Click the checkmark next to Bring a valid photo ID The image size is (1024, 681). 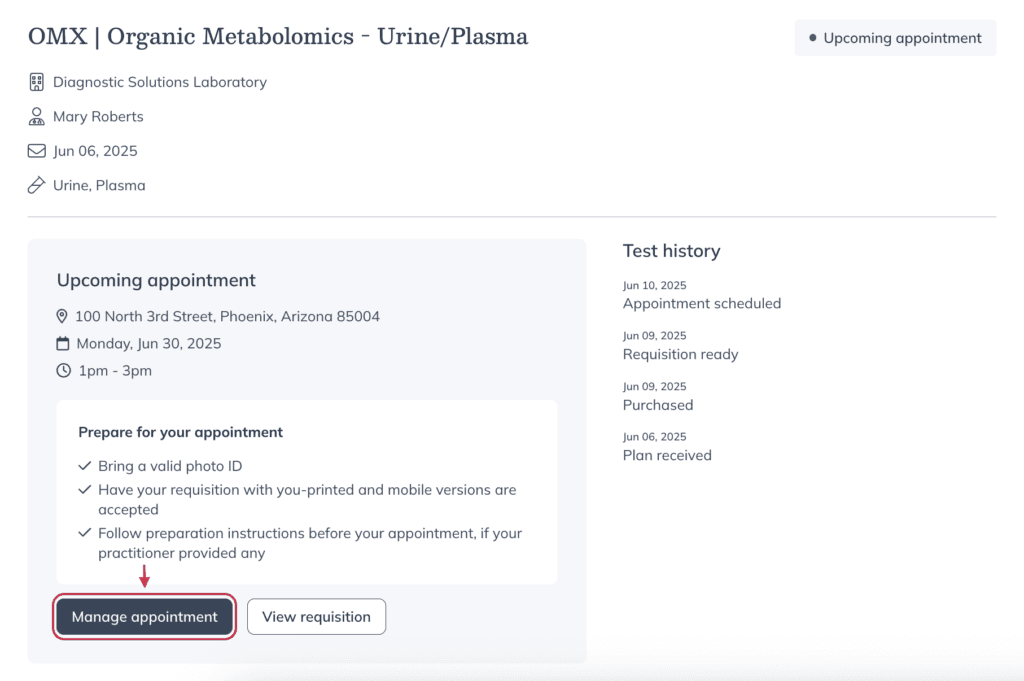coord(84,466)
